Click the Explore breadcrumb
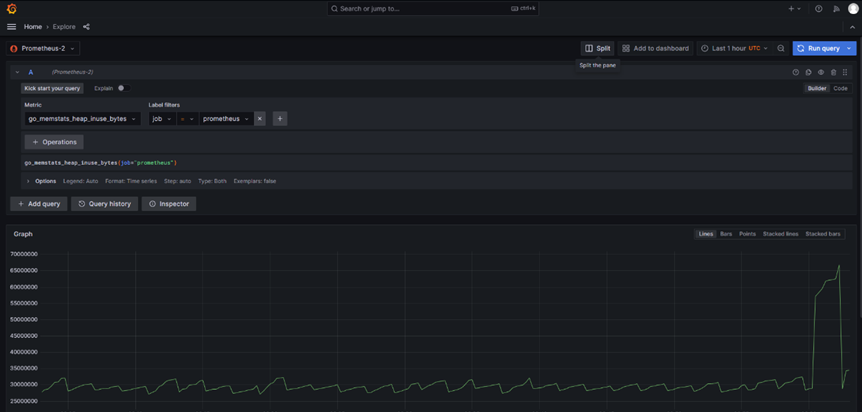Image resolution: width=862 pixels, height=412 pixels. tap(64, 26)
